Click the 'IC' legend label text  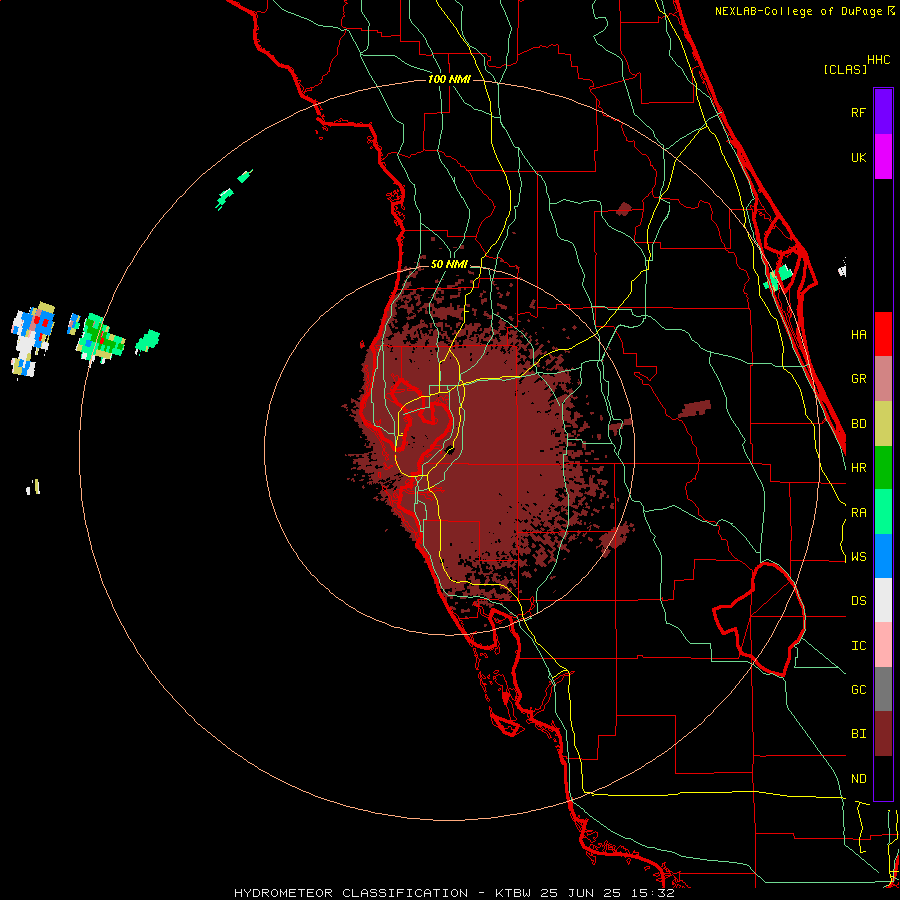858,645
